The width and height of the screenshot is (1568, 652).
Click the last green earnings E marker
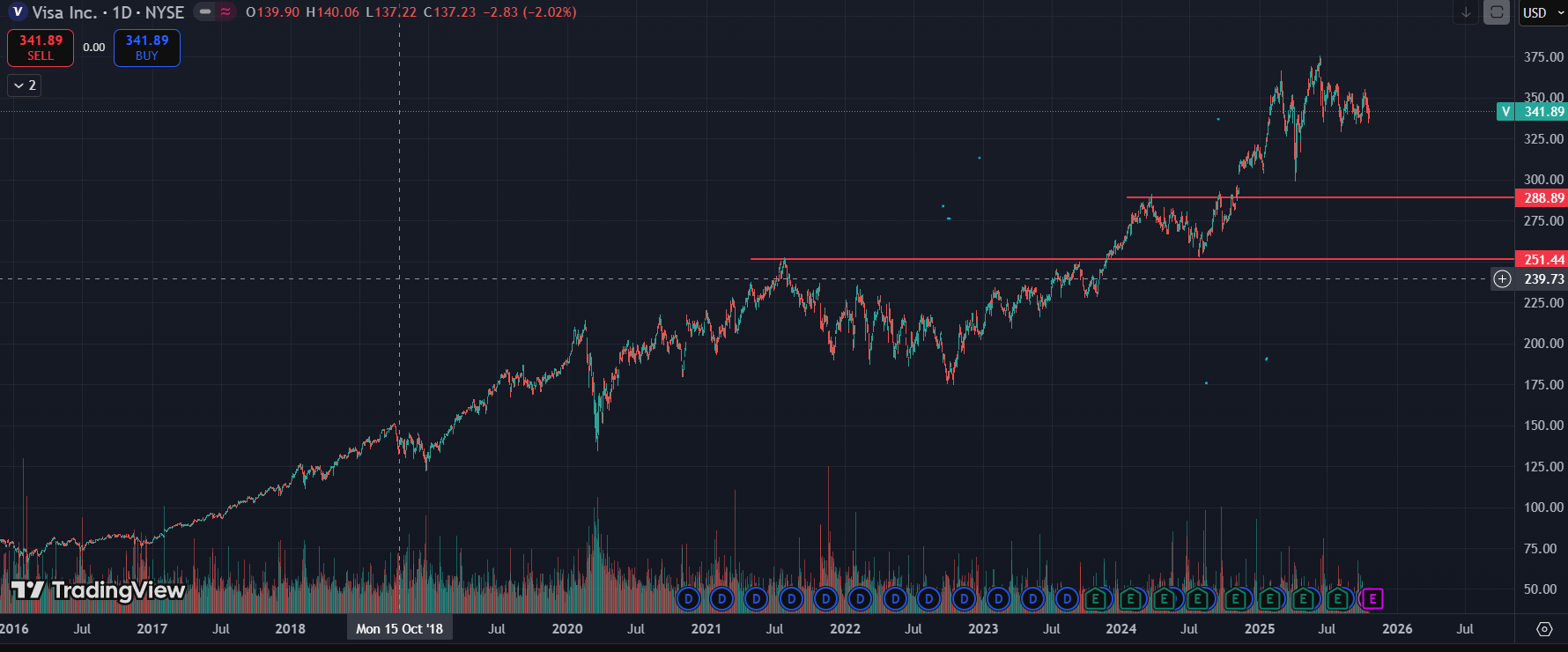1338,599
